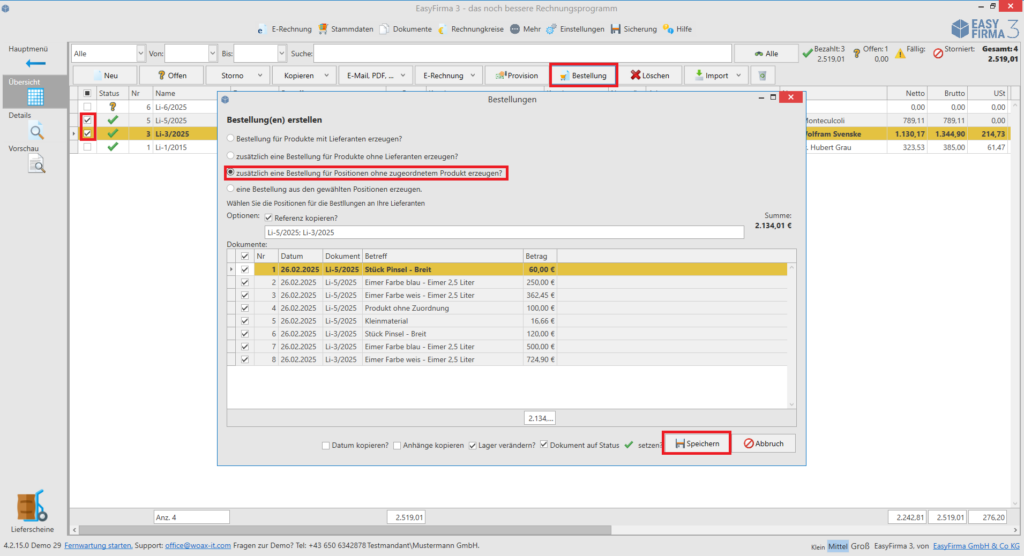Click question mark status icon of Li-6/2025
The image size is (1024, 556).
point(113,107)
